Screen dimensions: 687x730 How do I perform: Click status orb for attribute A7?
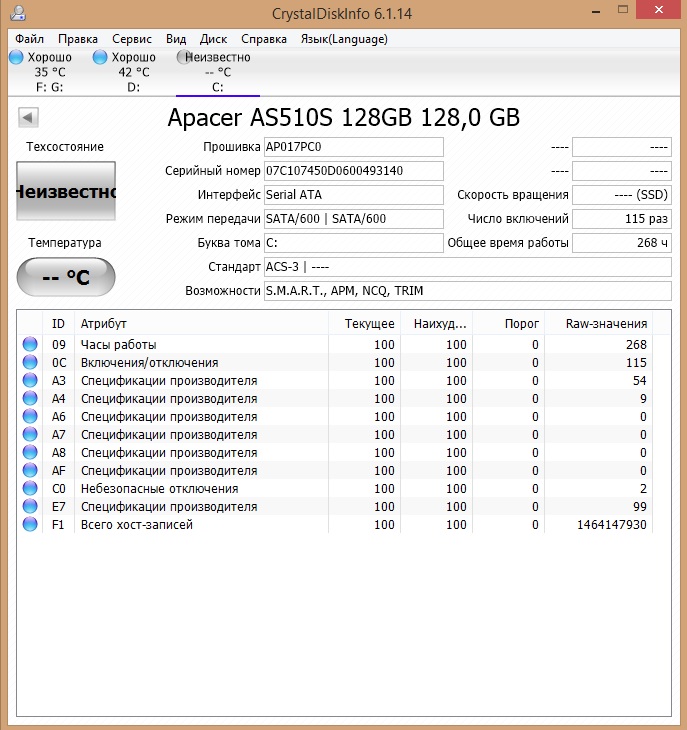tap(30, 434)
